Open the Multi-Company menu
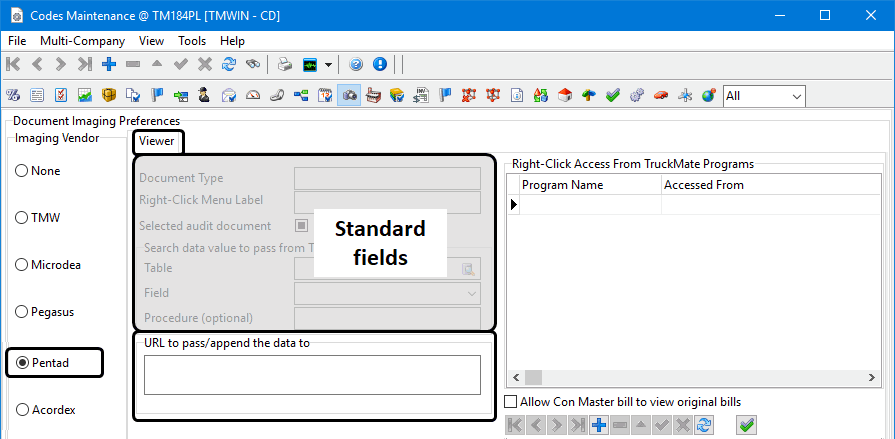895x439 pixels. pos(82,41)
